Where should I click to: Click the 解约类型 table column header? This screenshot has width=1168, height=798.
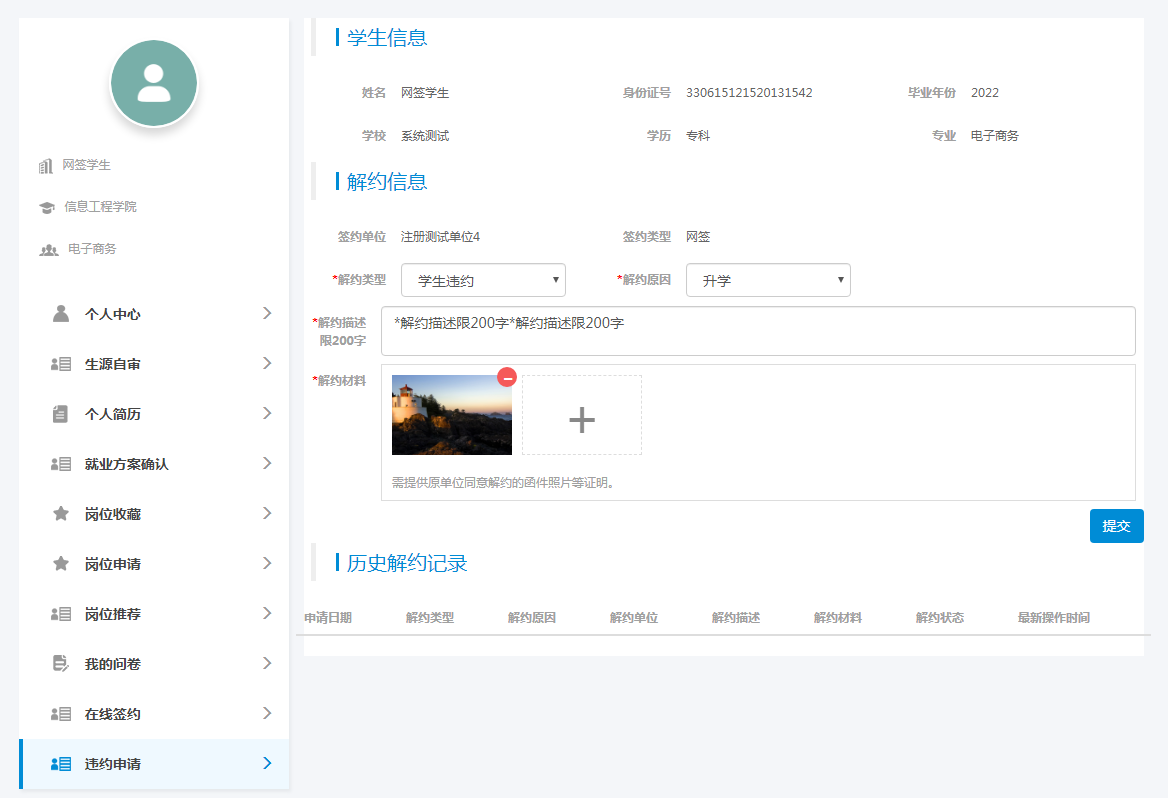[x=430, y=618]
